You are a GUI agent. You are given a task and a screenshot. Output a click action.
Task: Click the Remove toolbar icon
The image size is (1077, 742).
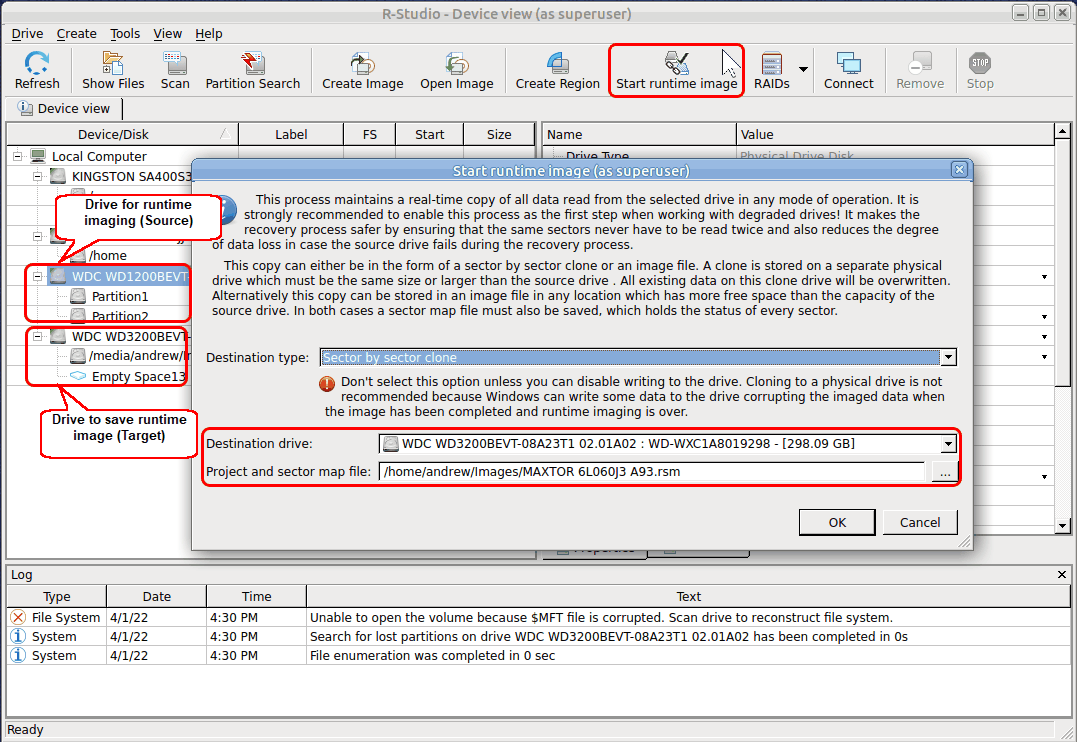coord(920,71)
